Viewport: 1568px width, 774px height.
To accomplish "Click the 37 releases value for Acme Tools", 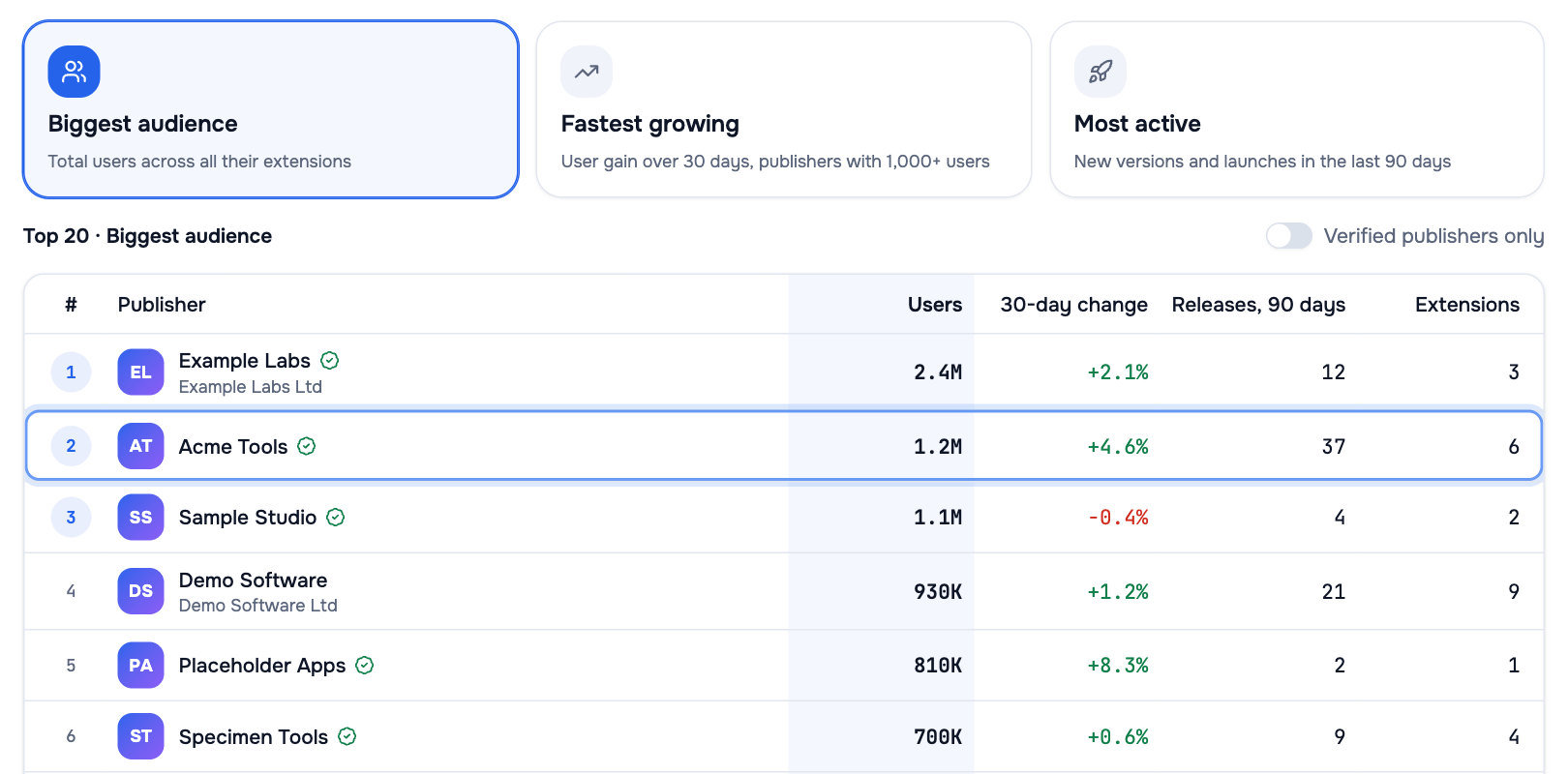I will point(1334,446).
